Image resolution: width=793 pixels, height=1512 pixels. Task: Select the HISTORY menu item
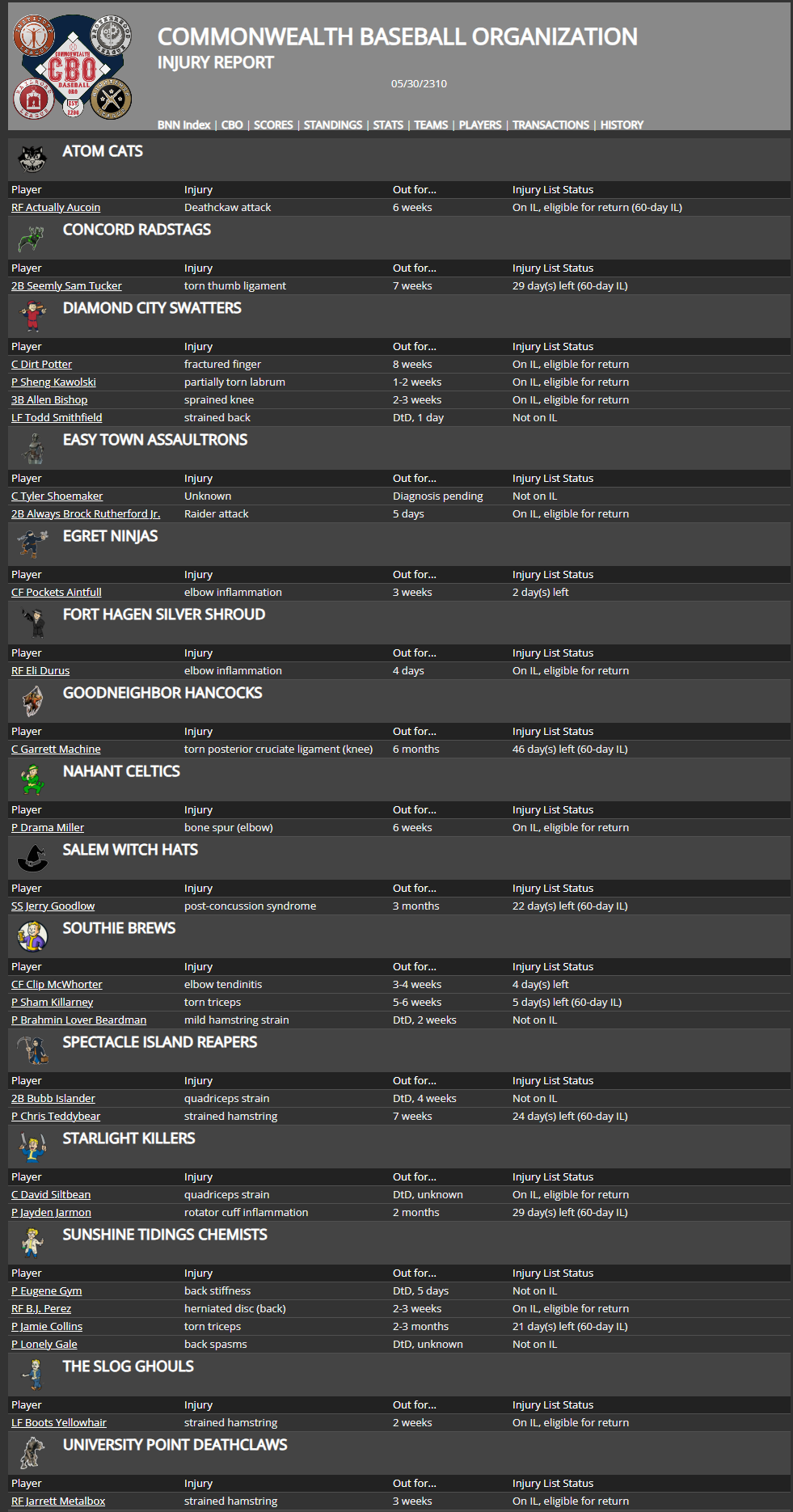(x=622, y=125)
